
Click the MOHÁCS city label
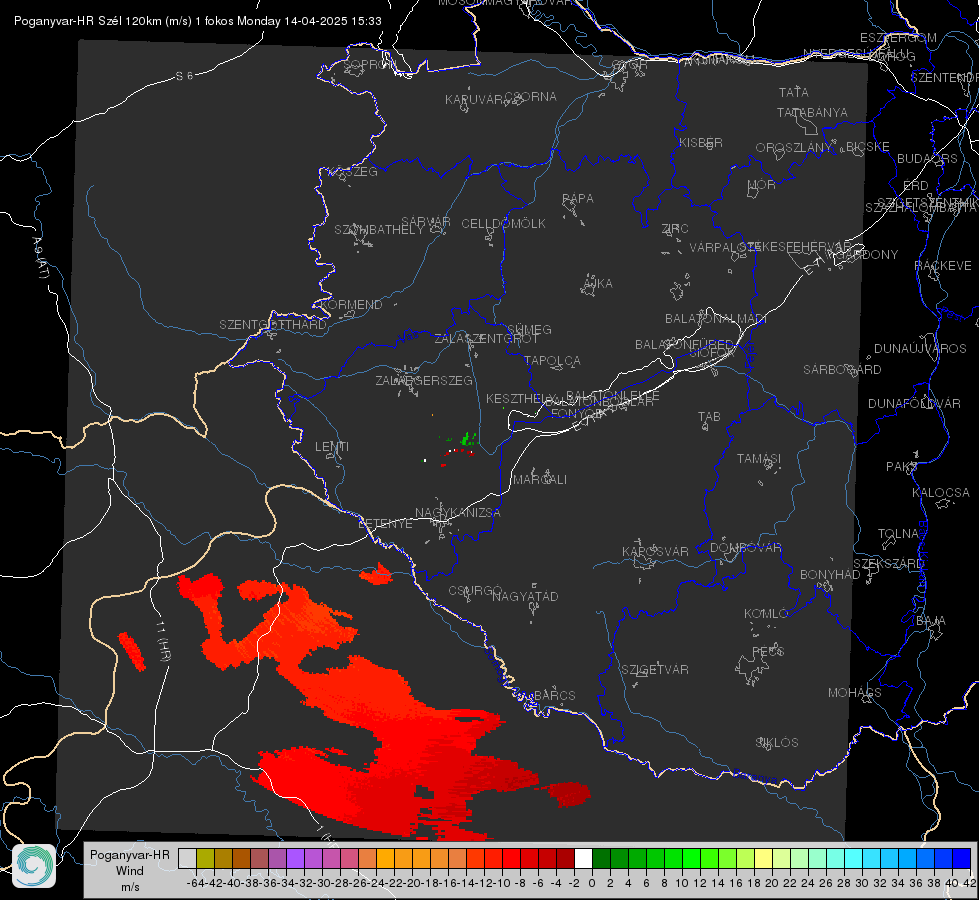(x=855, y=693)
